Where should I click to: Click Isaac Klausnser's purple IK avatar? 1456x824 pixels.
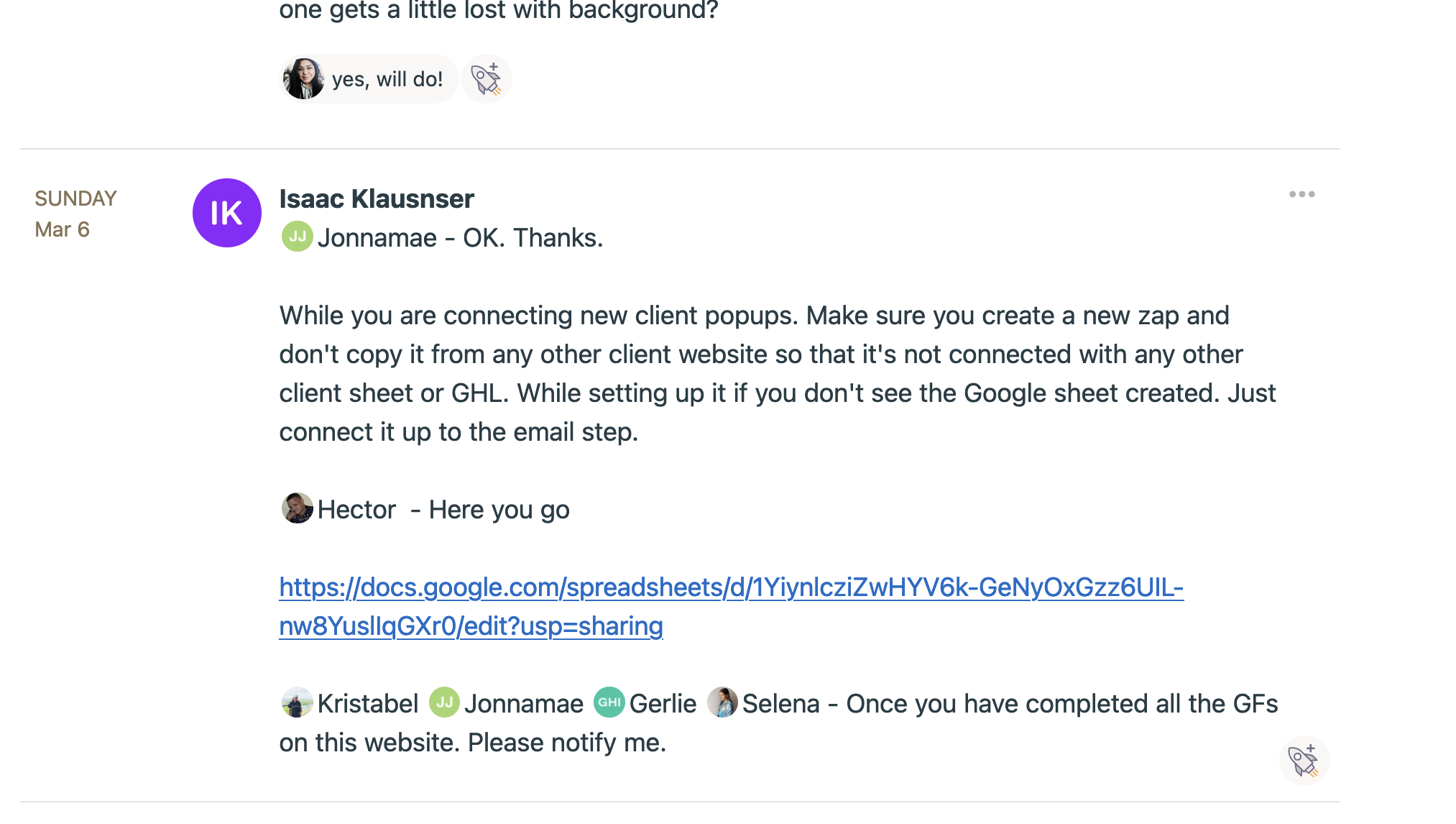coord(226,213)
